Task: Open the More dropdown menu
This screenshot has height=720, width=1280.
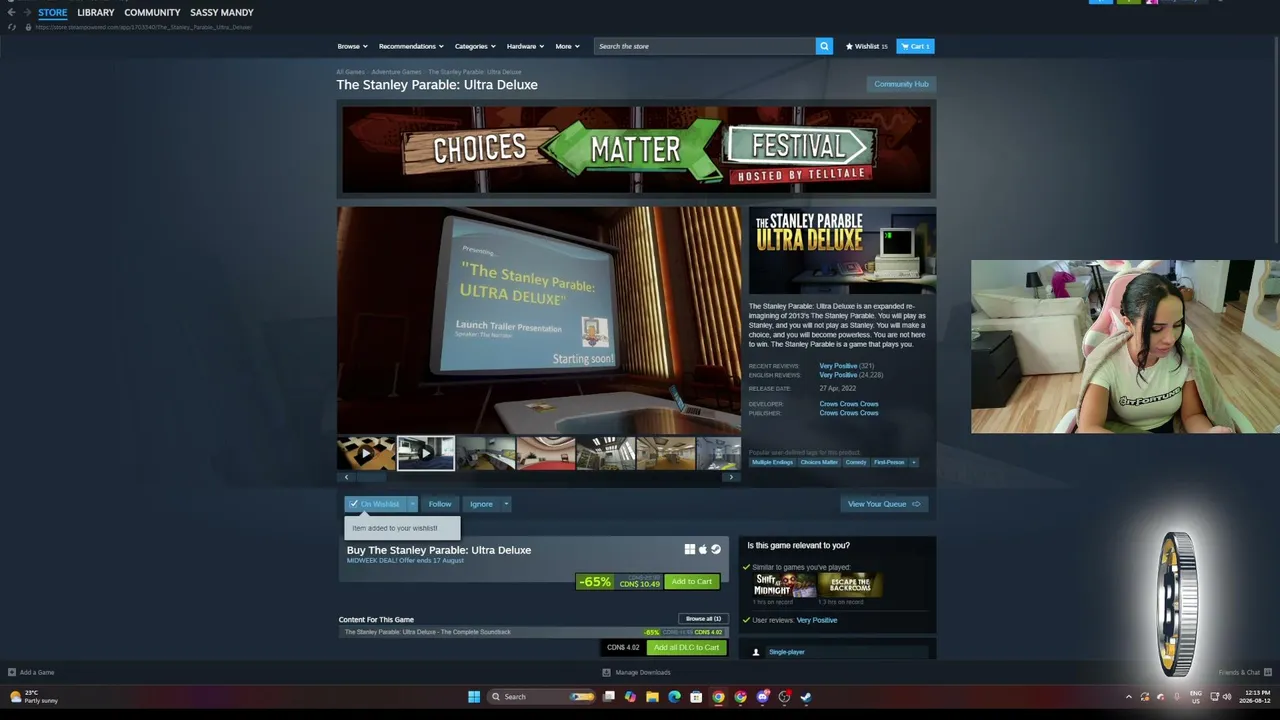Action: (567, 46)
